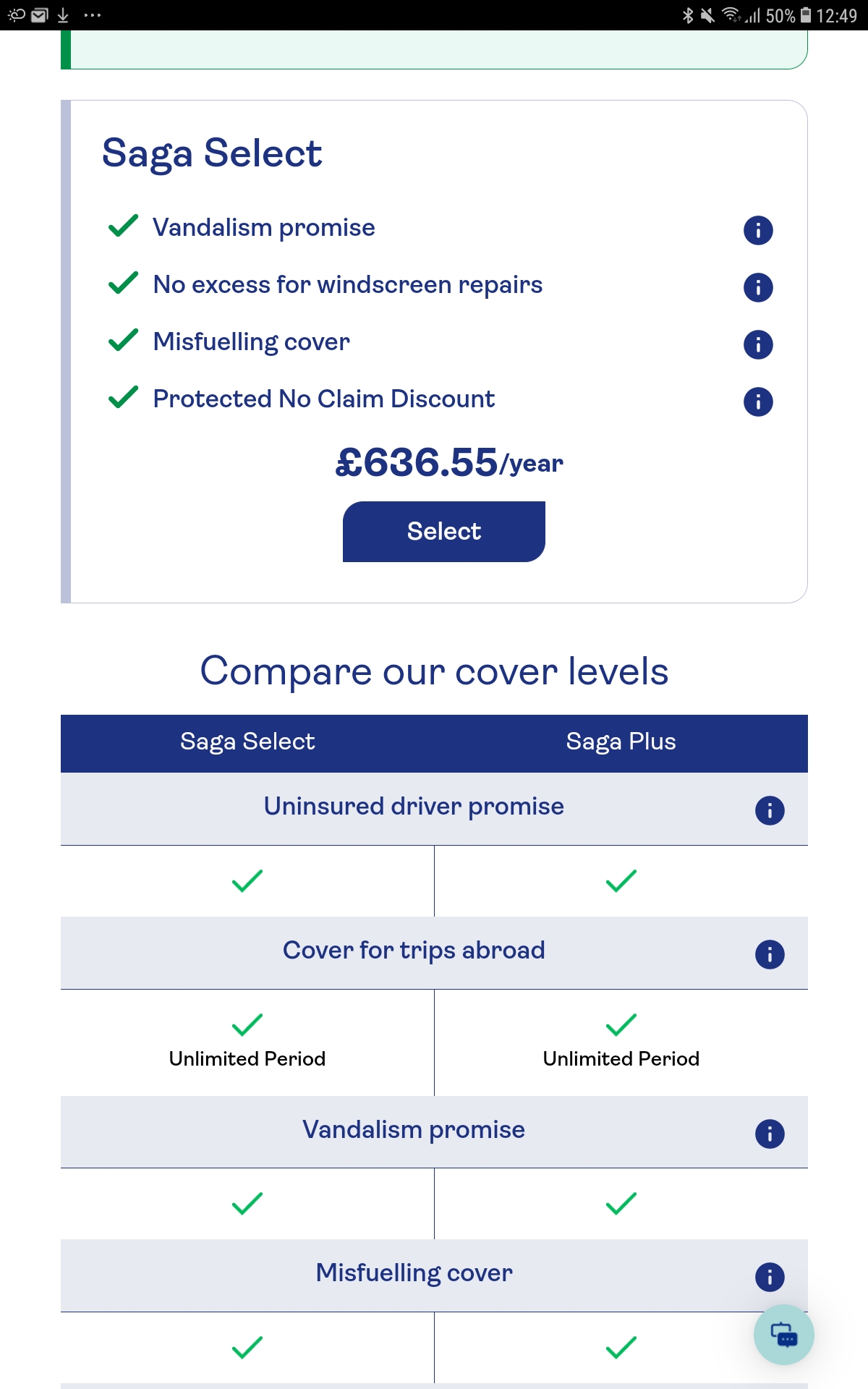The width and height of the screenshot is (868, 1389).
Task: Show info in Misfuelling cover comparison row
Action: click(770, 1277)
